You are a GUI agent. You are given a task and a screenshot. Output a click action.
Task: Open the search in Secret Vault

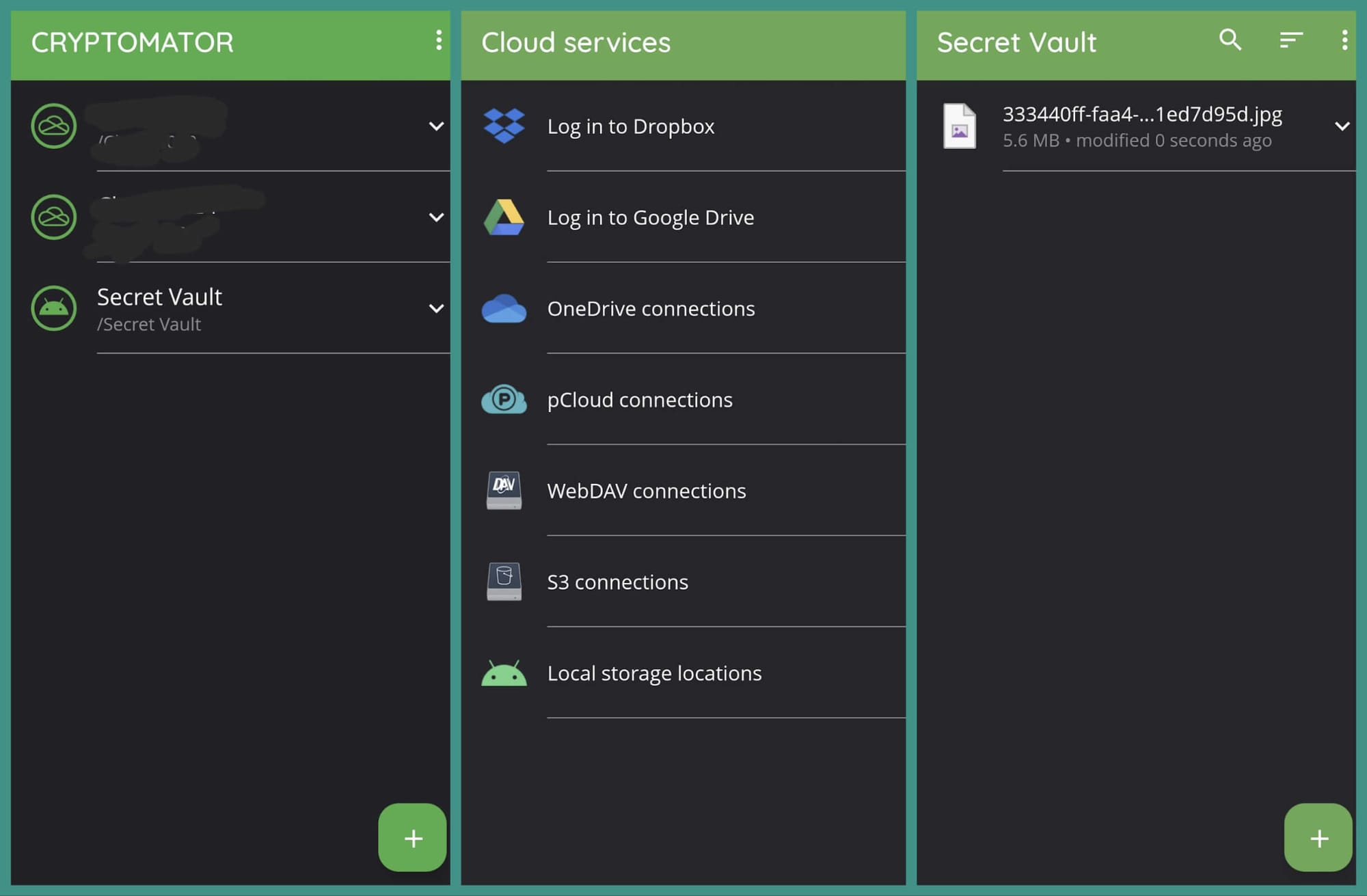1230,41
